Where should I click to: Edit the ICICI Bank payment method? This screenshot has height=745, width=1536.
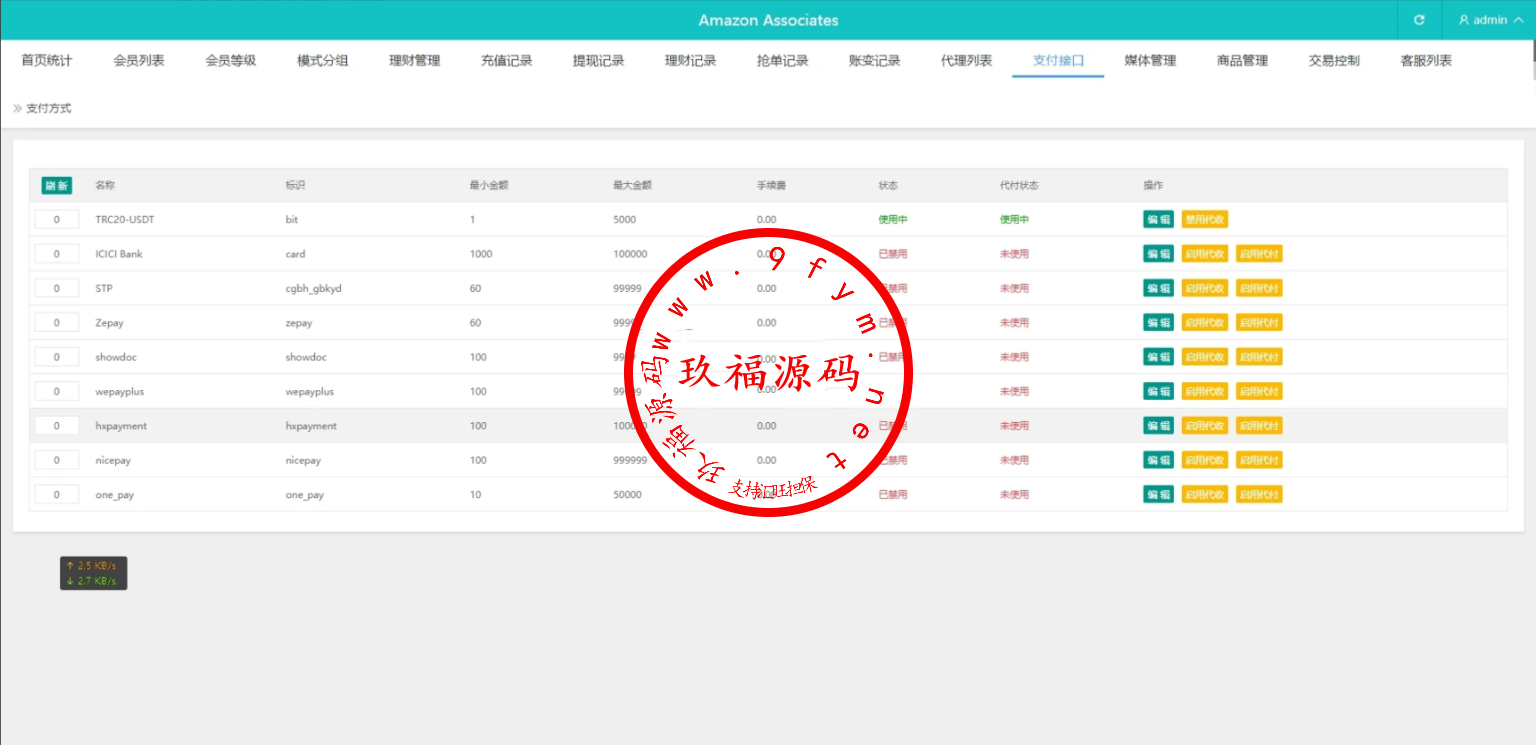click(1159, 254)
